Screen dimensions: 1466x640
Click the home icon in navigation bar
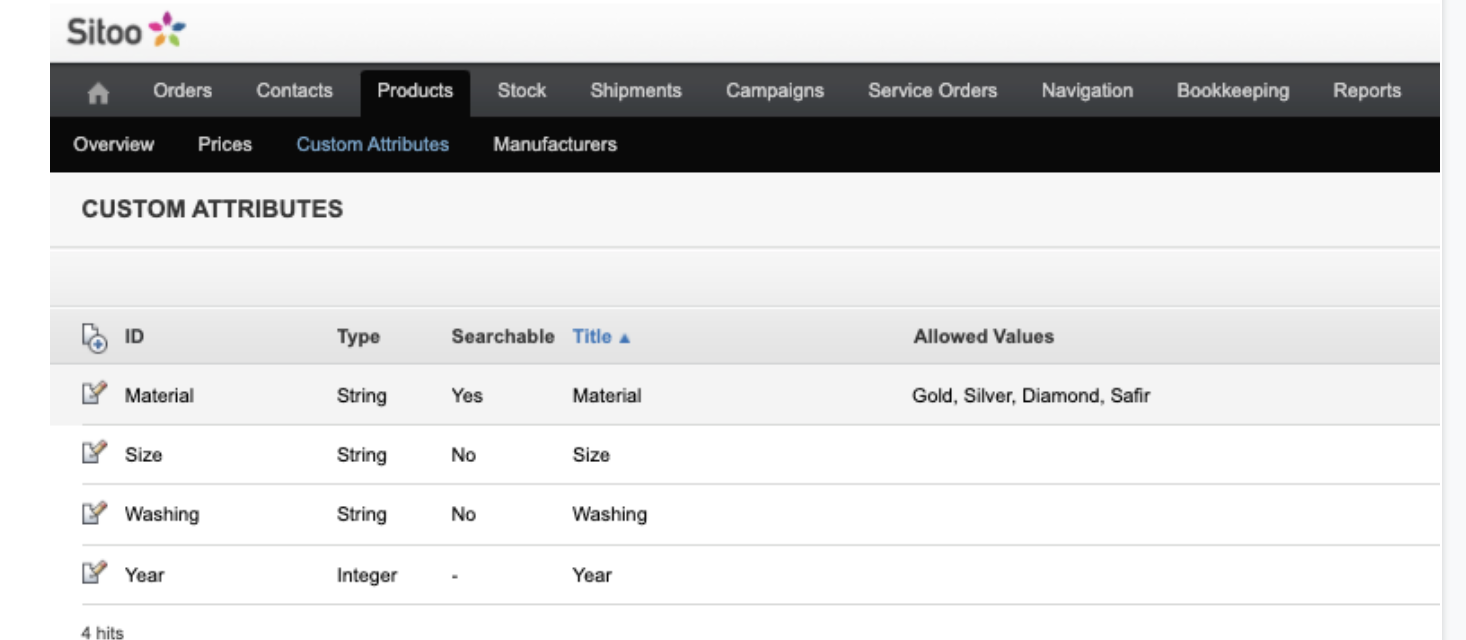[98, 93]
